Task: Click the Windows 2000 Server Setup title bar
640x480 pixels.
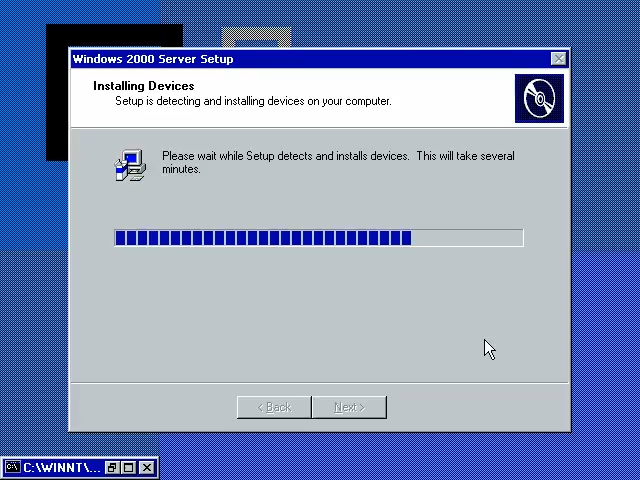Action: [319, 59]
